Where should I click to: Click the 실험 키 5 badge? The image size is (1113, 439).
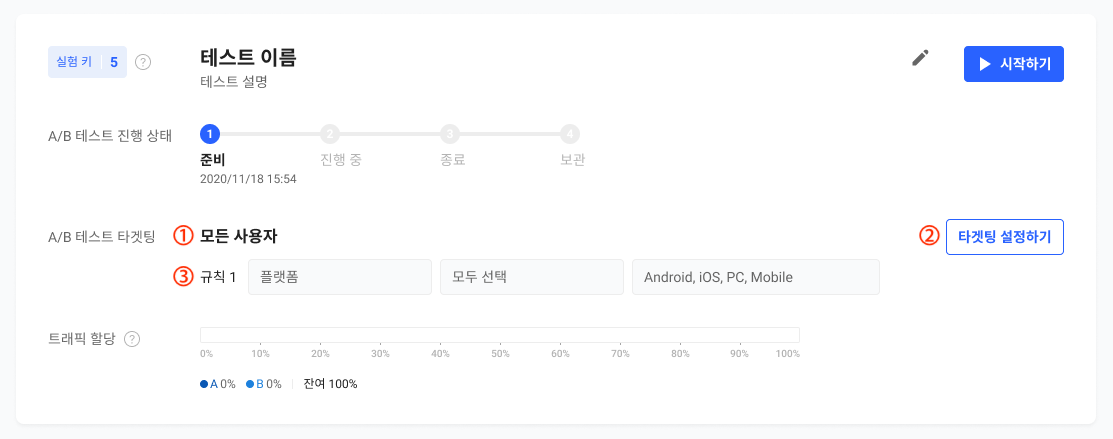pyautogui.click(x=87, y=63)
